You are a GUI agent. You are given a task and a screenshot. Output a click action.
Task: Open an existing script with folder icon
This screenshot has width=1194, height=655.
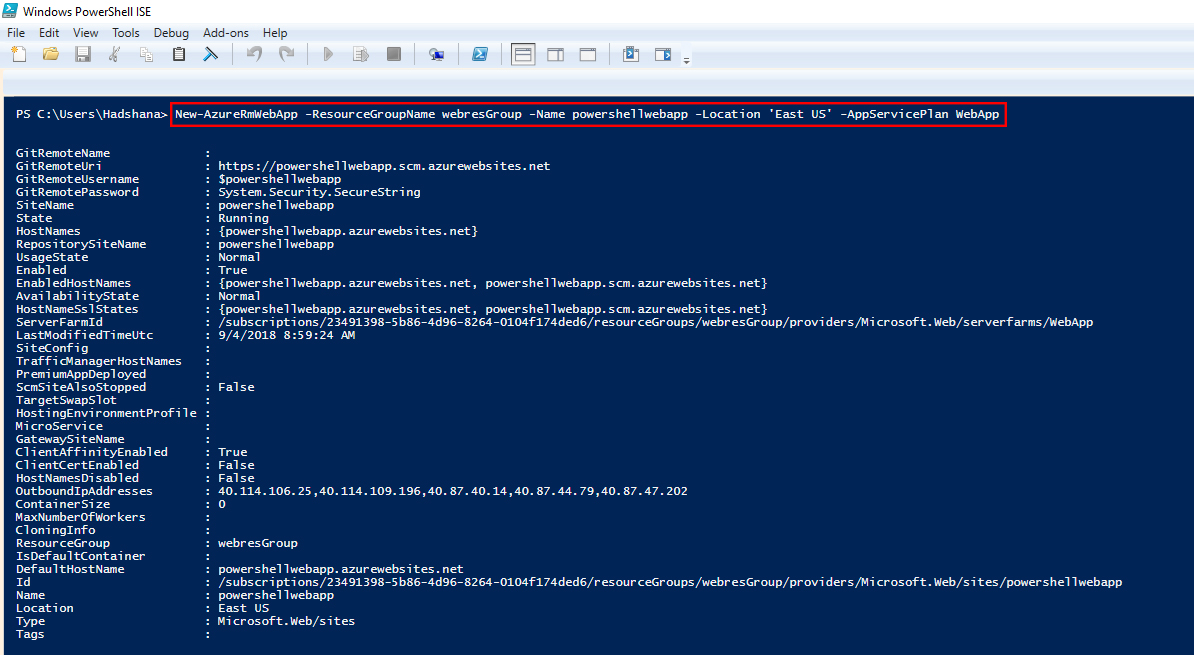click(51, 54)
